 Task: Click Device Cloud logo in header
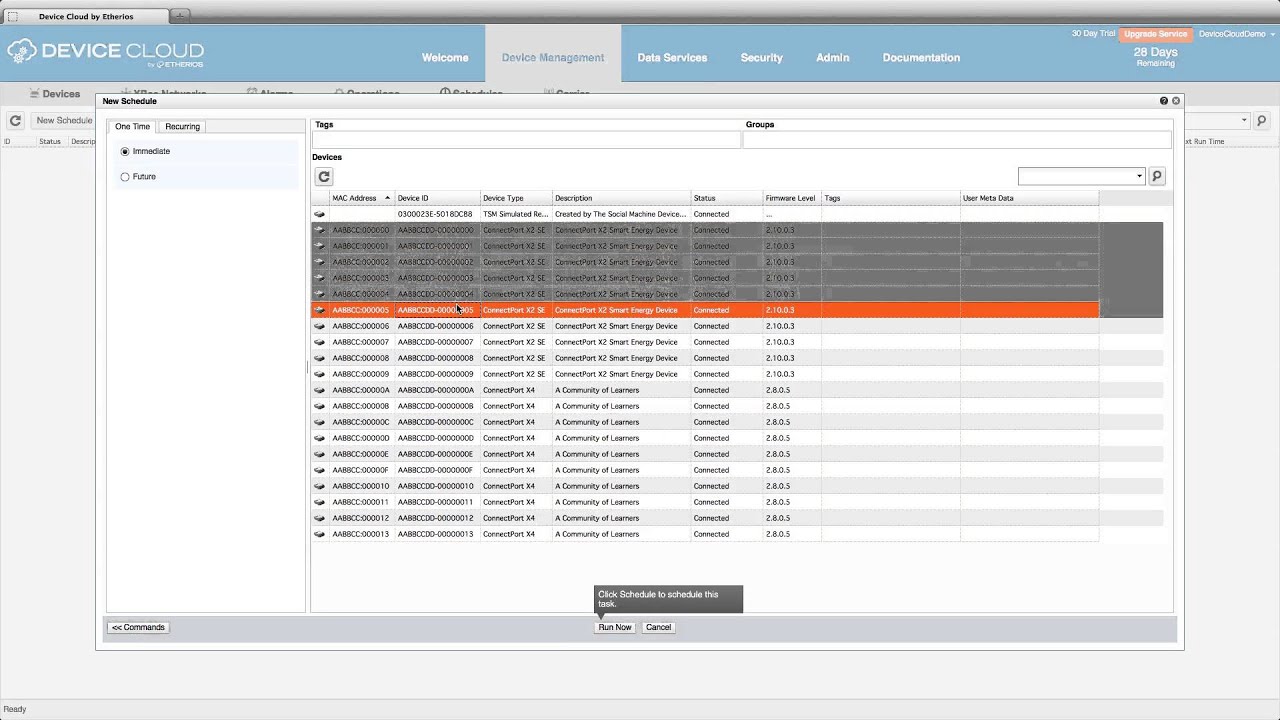tap(106, 53)
